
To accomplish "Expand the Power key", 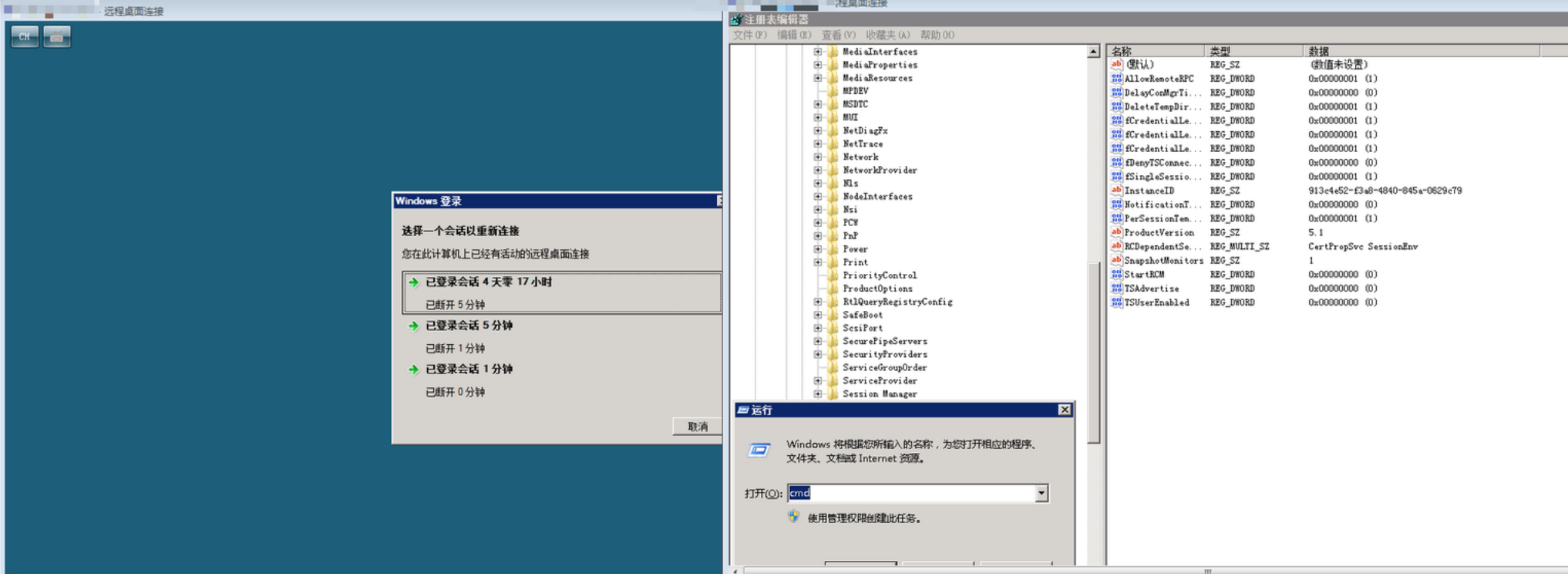I will coord(818,249).
